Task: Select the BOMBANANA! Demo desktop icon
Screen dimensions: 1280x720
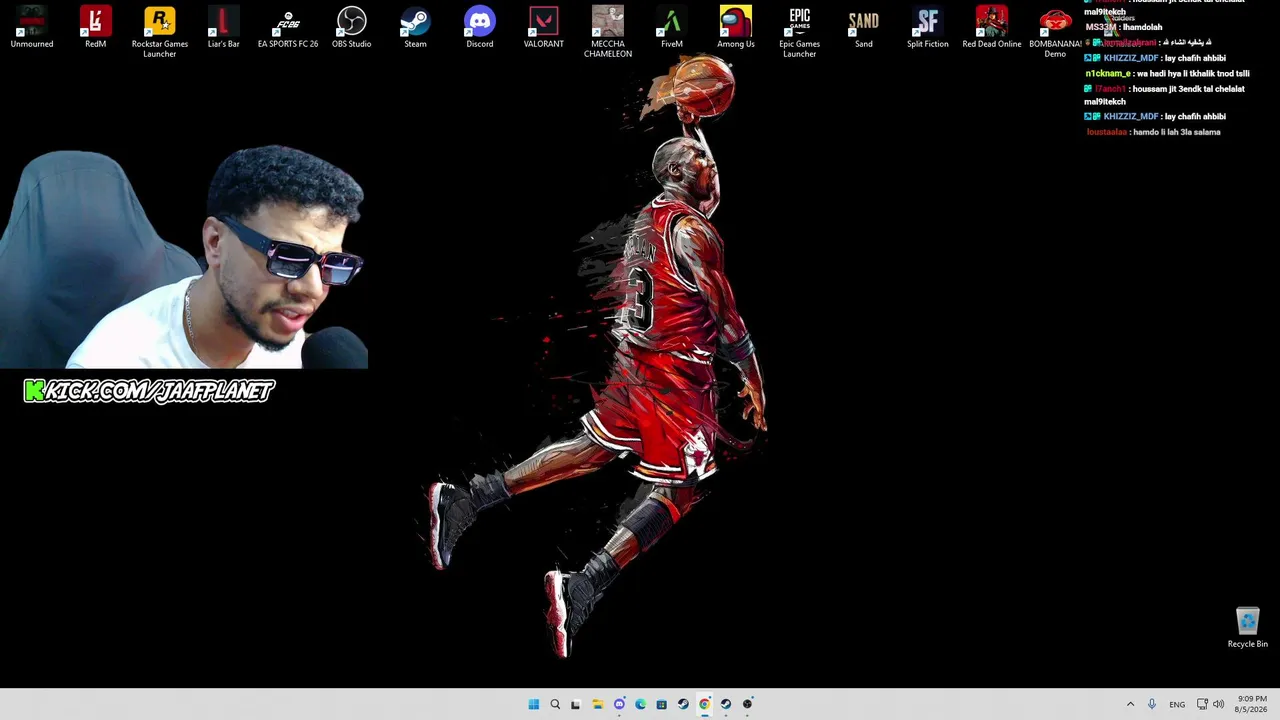Action: [x=1055, y=32]
